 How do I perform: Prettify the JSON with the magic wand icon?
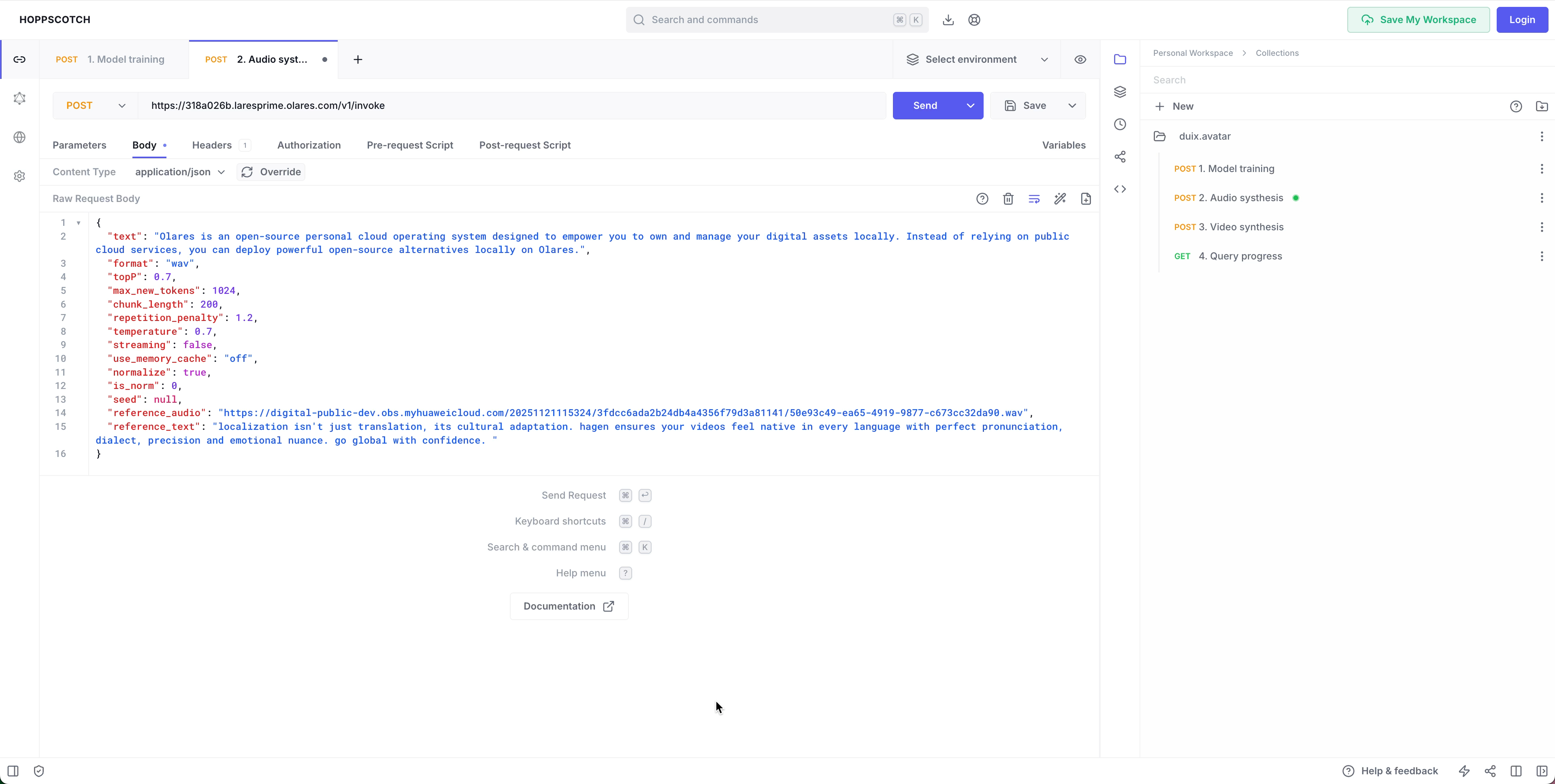tap(1060, 199)
